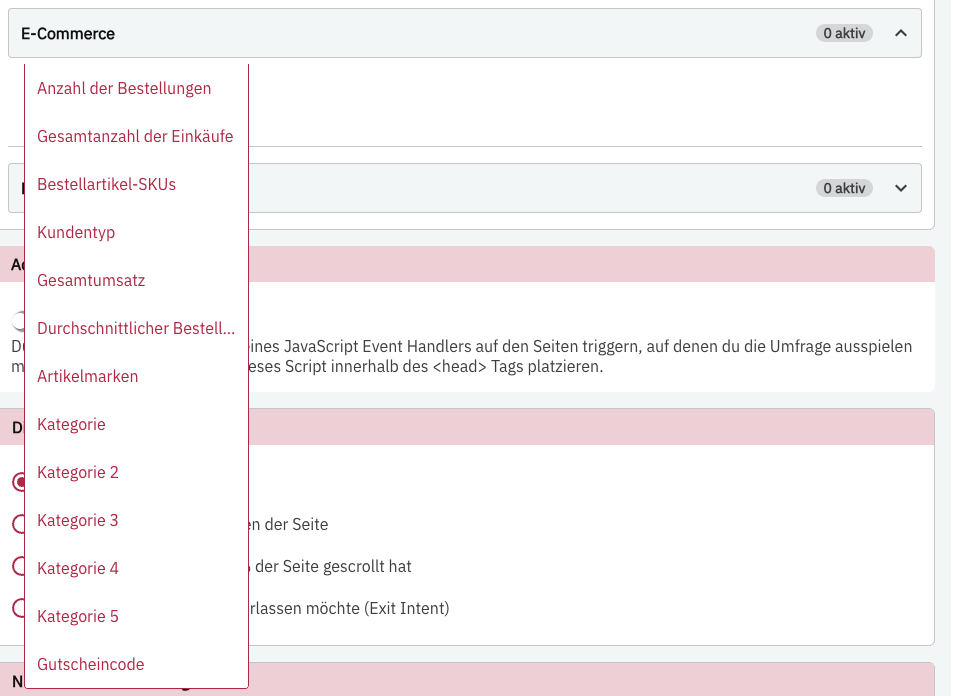Pick the 'Artikelmarken' entry
Screen dimensions: 953x696
pyautogui.click(x=87, y=376)
